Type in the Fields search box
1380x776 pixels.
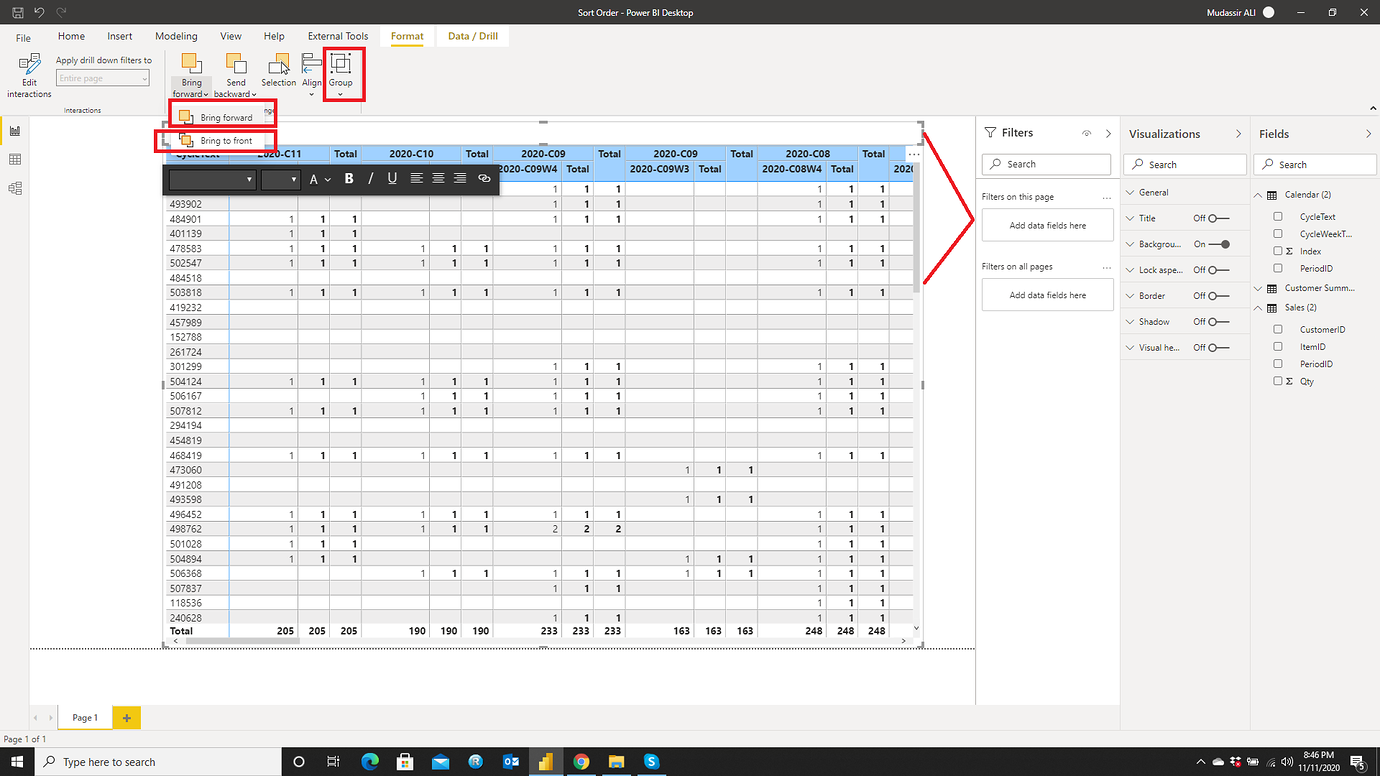click(x=1315, y=164)
